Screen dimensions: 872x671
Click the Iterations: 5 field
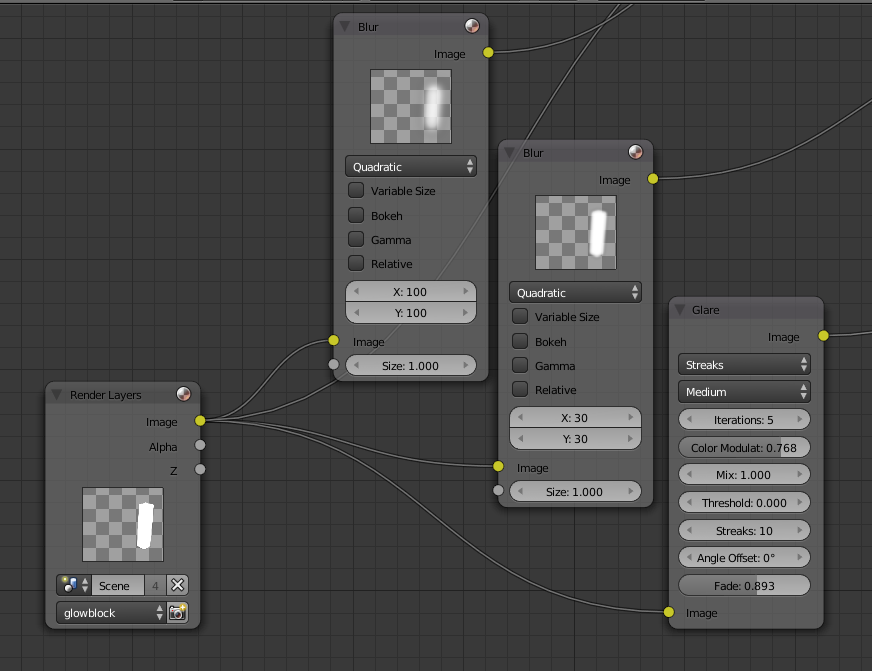click(744, 420)
